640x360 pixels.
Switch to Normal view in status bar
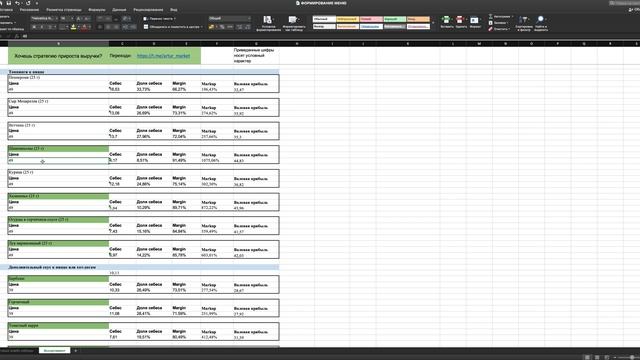point(587,357)
